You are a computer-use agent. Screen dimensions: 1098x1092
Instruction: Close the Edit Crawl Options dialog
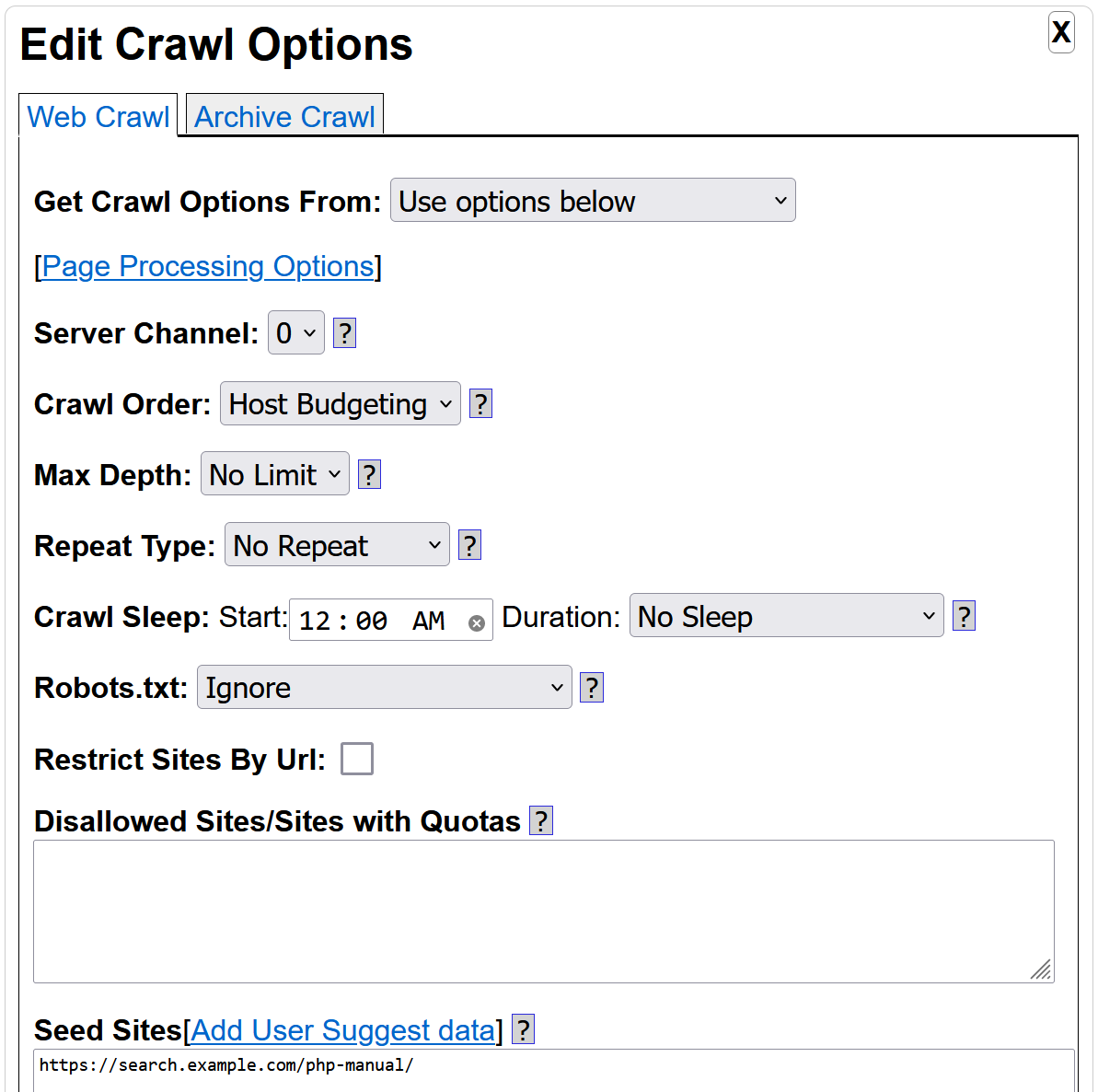[x=1061, y=32]
